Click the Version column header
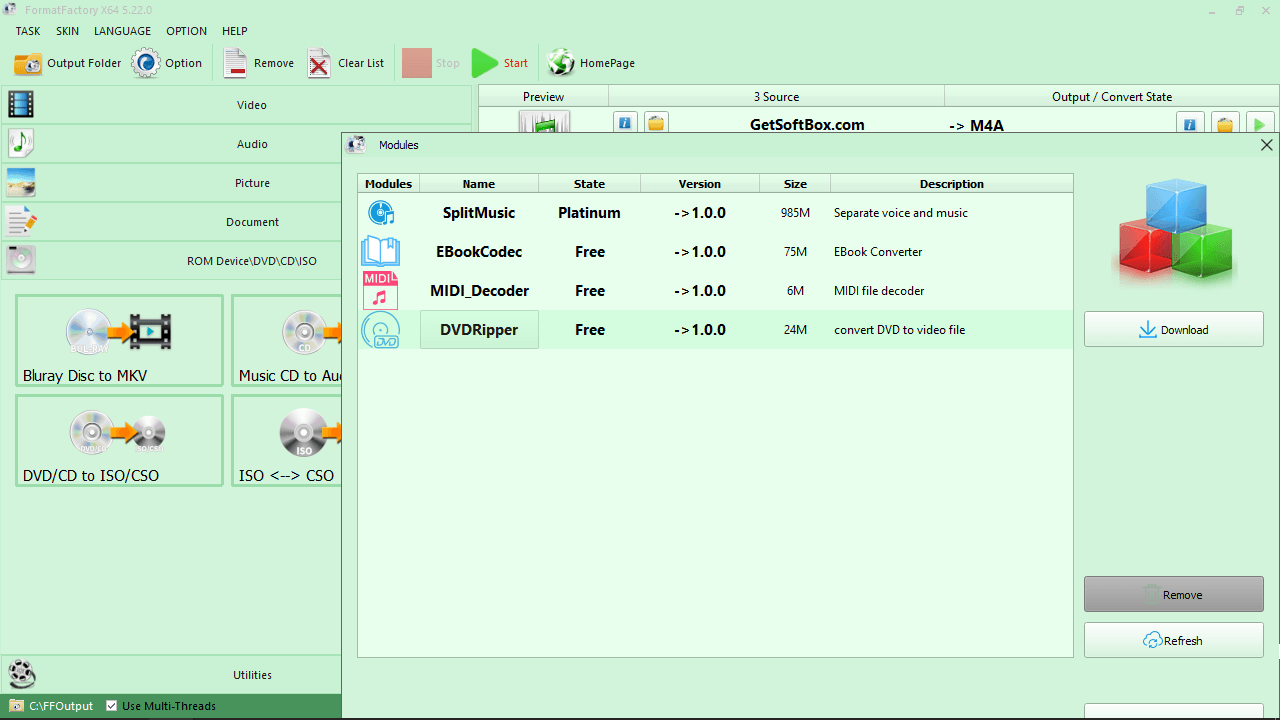The width and height of the screenshot is (1280, 720). (x=700, y=184)
